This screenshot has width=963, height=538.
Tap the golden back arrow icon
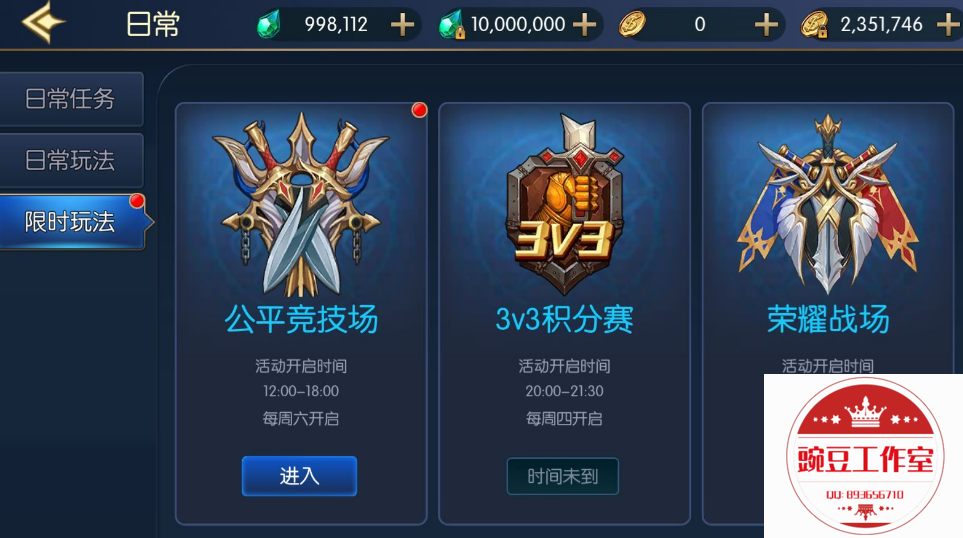coord(43,22)
